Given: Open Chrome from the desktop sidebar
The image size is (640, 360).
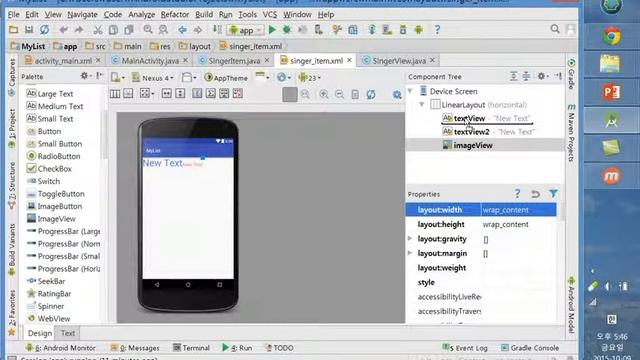Looking at the screenshot, I should point(611,37).
